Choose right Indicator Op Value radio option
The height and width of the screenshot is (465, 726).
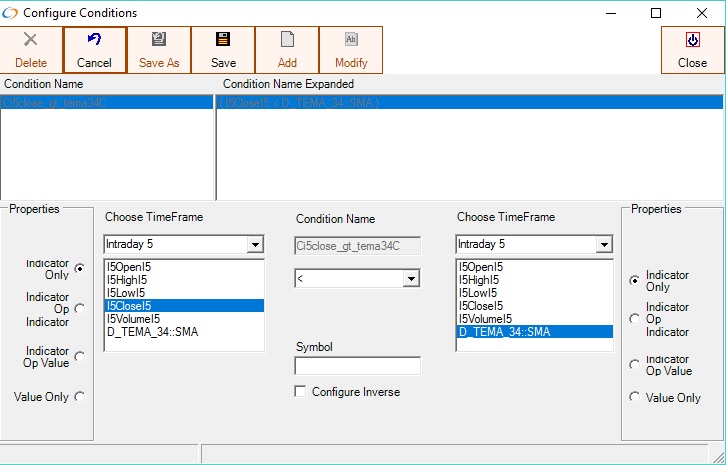click(634, 365)
